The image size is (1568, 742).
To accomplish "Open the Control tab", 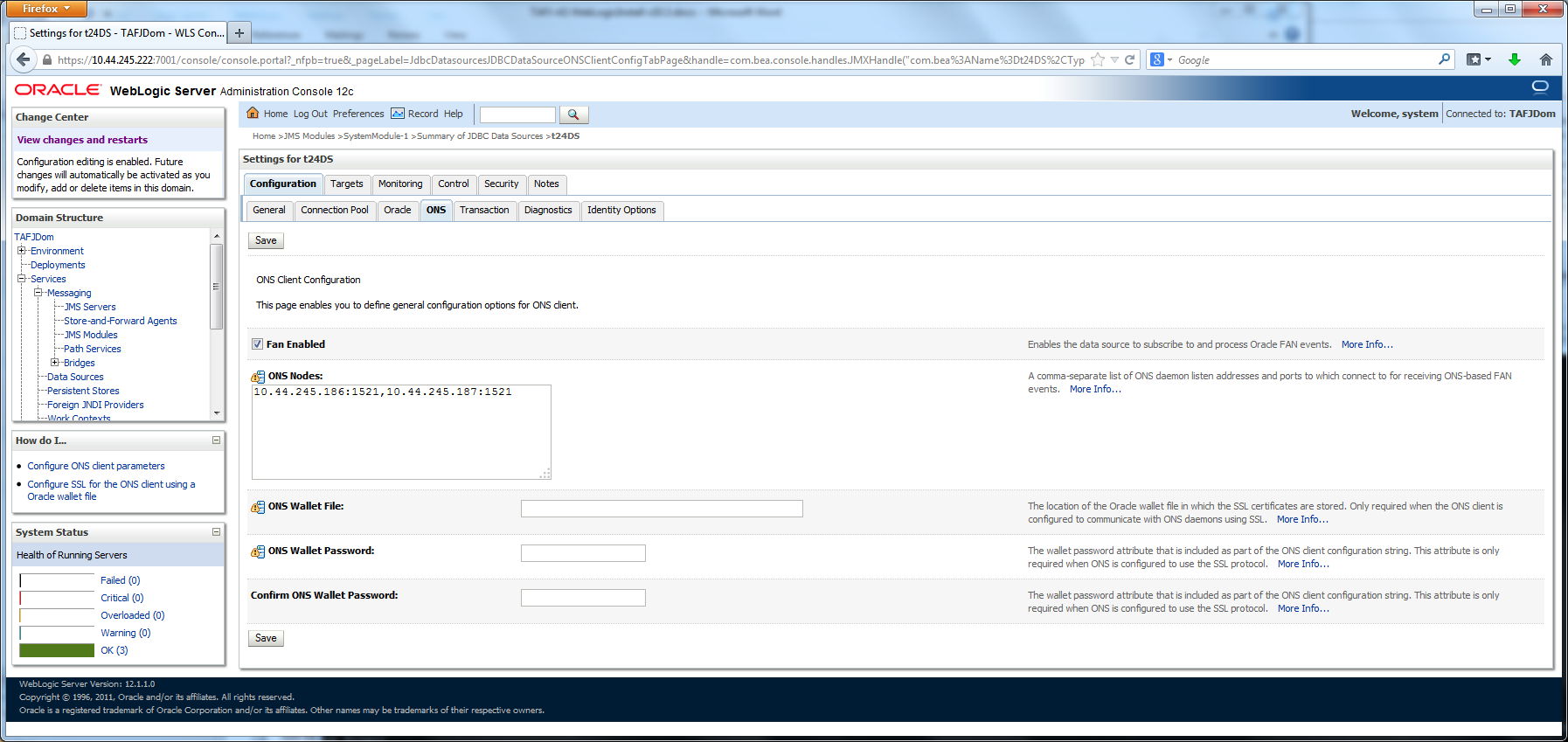I will 454,184.
